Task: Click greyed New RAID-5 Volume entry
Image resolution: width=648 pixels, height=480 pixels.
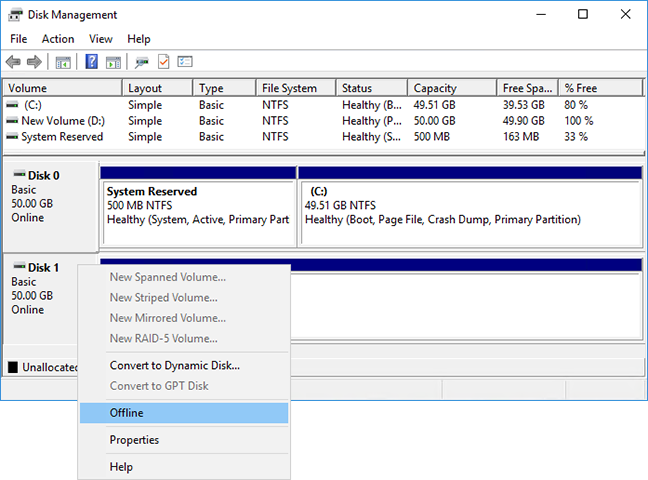Action: pyautogui.click(x=184, y=339)
